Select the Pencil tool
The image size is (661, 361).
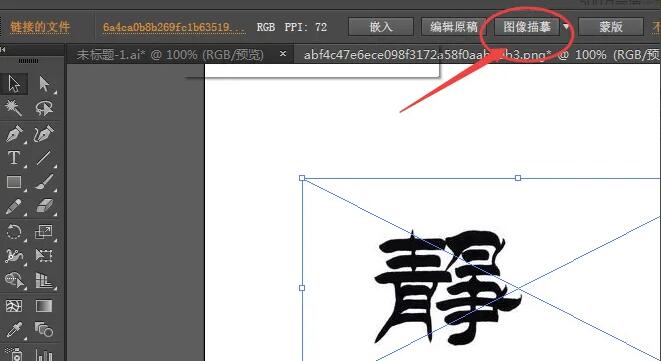[14, 207]
